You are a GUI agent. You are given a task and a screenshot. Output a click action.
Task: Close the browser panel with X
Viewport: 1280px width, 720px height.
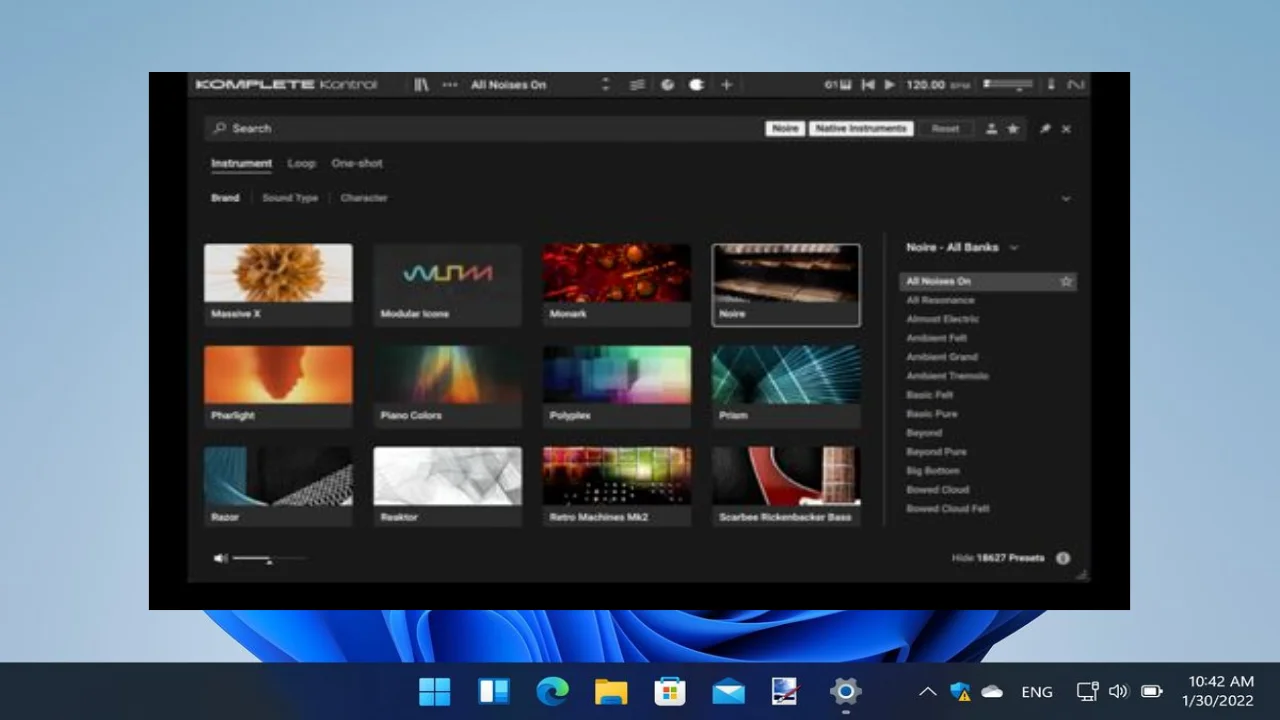1066,129
